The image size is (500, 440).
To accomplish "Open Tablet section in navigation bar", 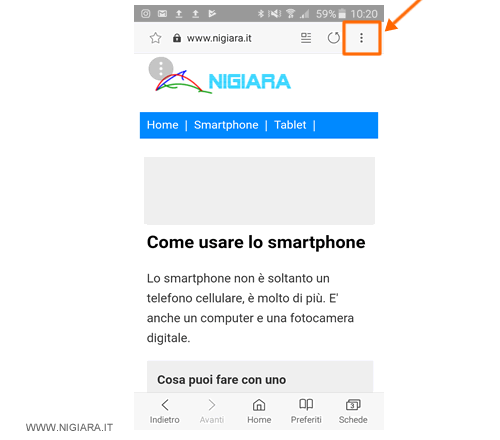I will (x=290, y=125).
